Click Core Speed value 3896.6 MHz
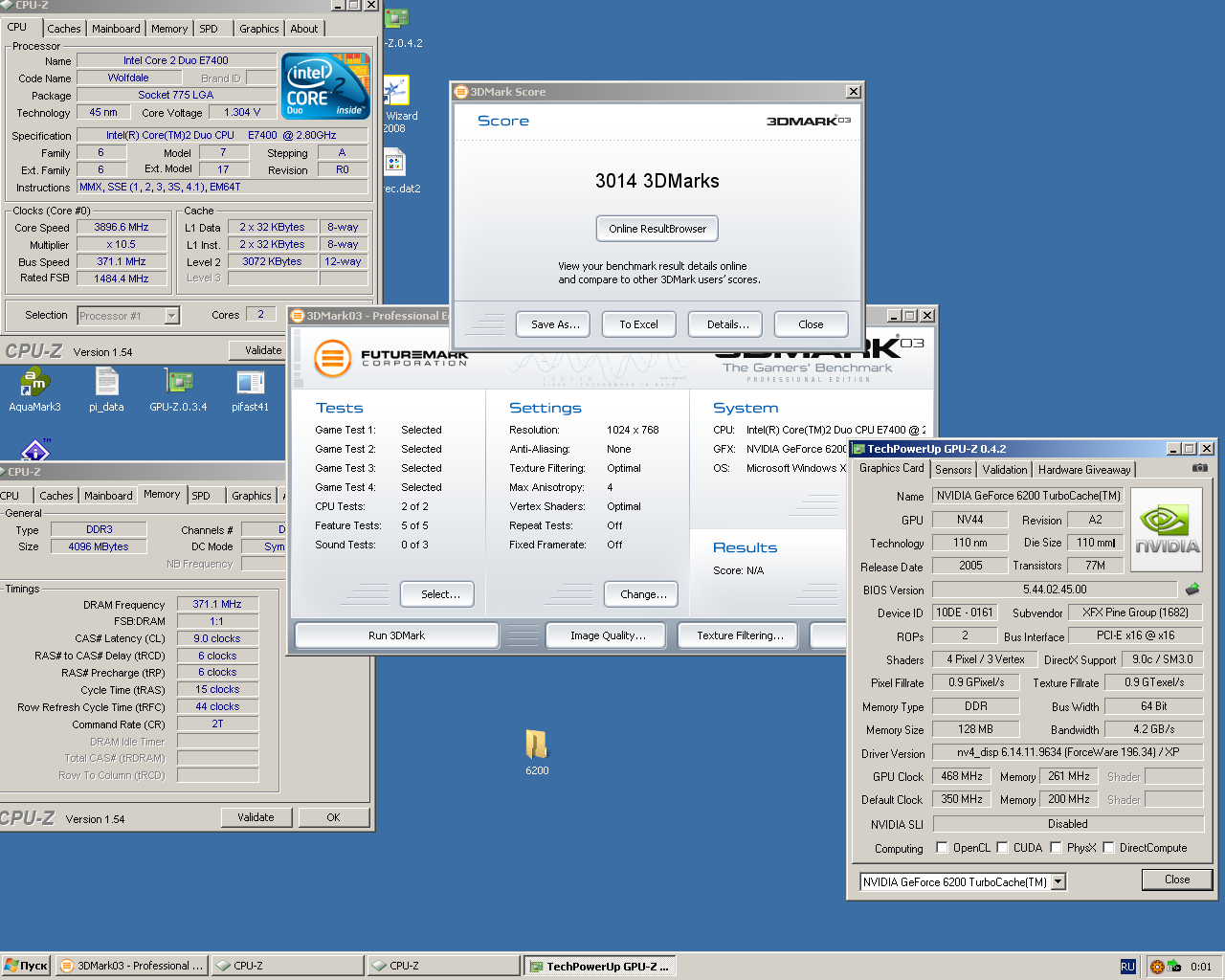Screen dimensions: 1225x980 coord(122,228)
